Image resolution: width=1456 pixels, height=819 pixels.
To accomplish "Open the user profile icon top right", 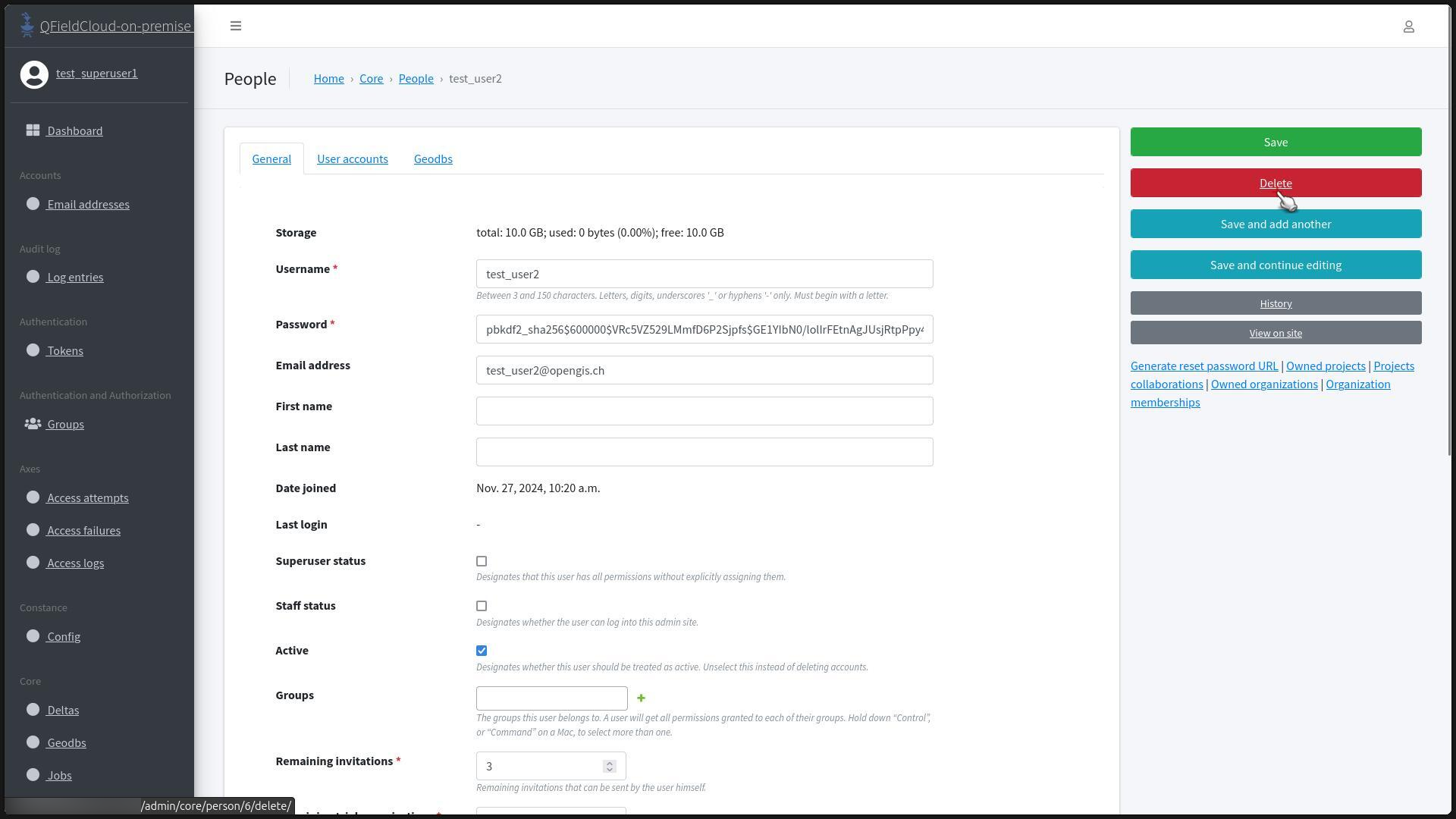I will coord(1408,27).
